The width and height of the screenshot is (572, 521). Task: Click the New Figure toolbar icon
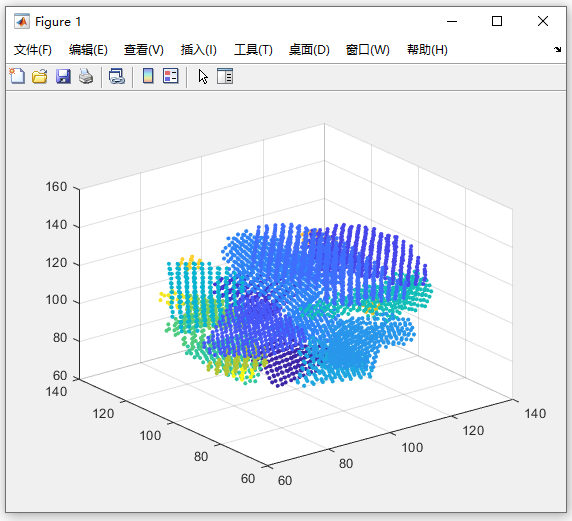pos(17,76)
